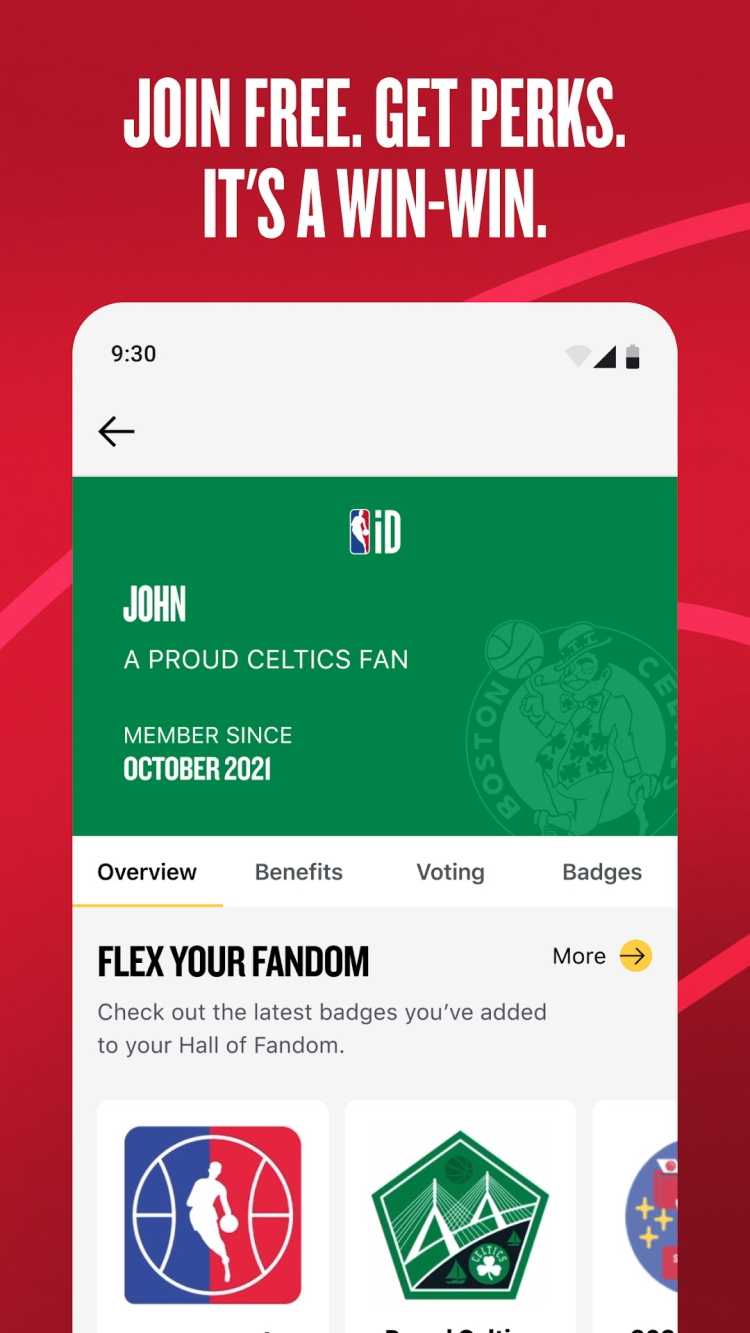
Task: Click the More link text
Action: [579, 956]
